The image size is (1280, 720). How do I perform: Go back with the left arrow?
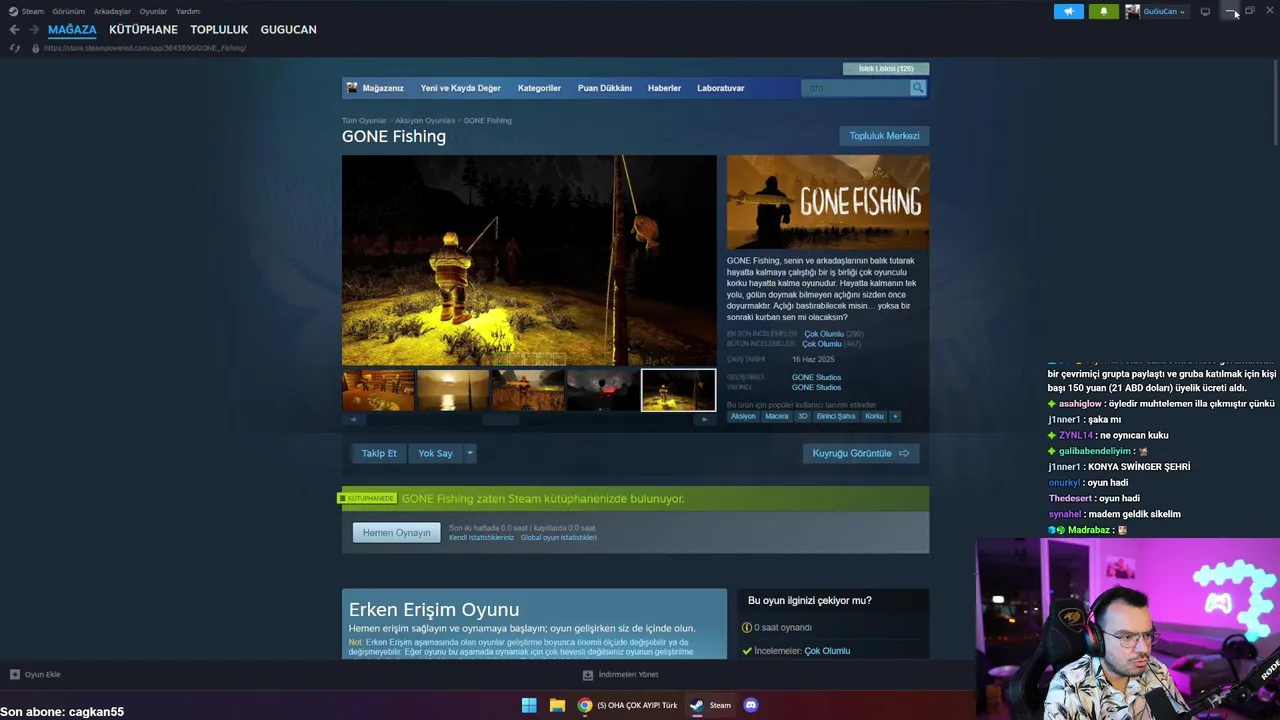point(14,29)
